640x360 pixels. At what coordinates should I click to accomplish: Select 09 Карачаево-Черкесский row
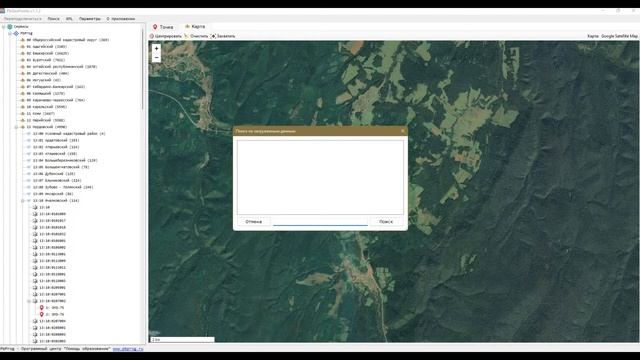pos(56,100)
